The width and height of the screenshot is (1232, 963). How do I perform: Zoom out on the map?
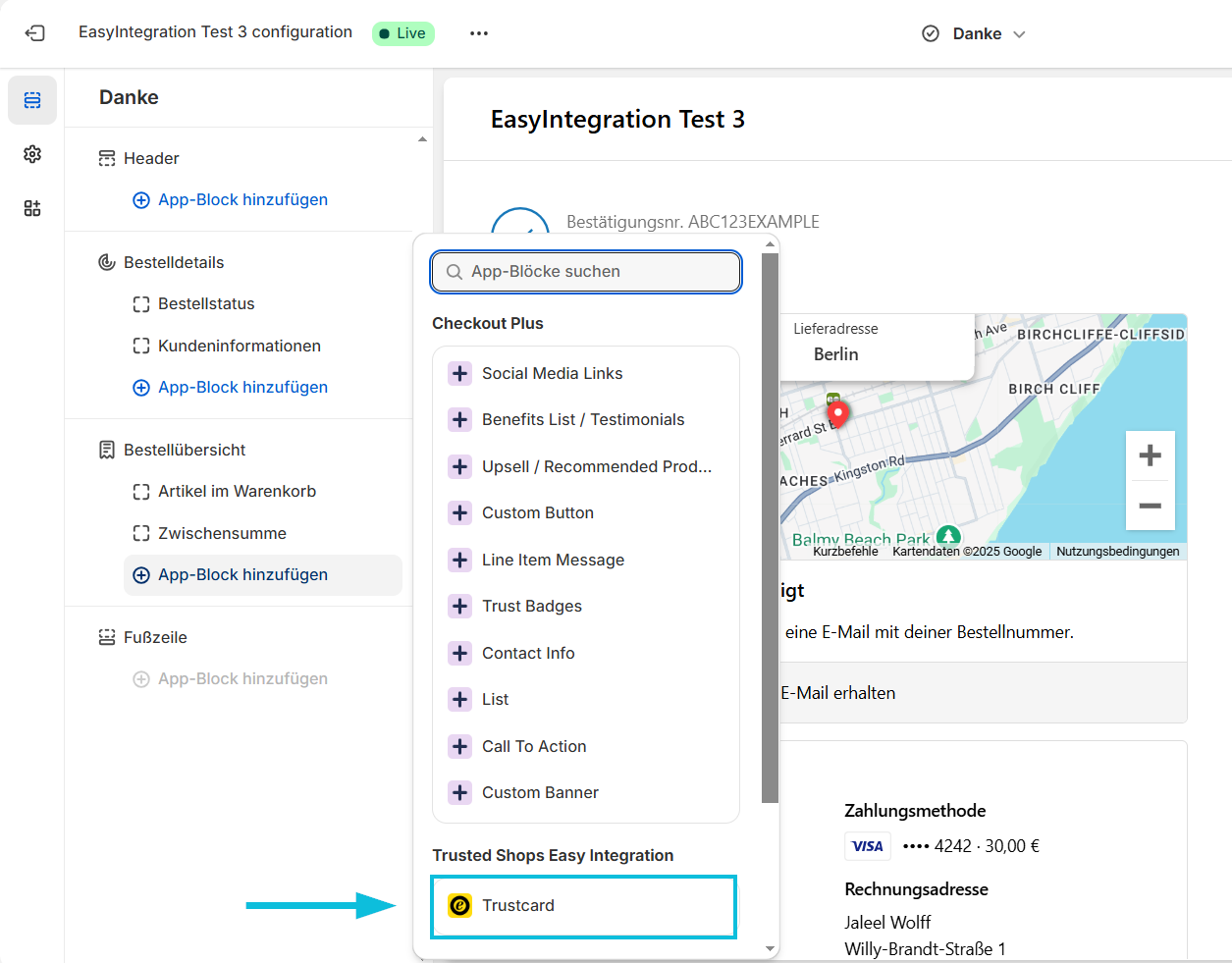click(1151, 506)
